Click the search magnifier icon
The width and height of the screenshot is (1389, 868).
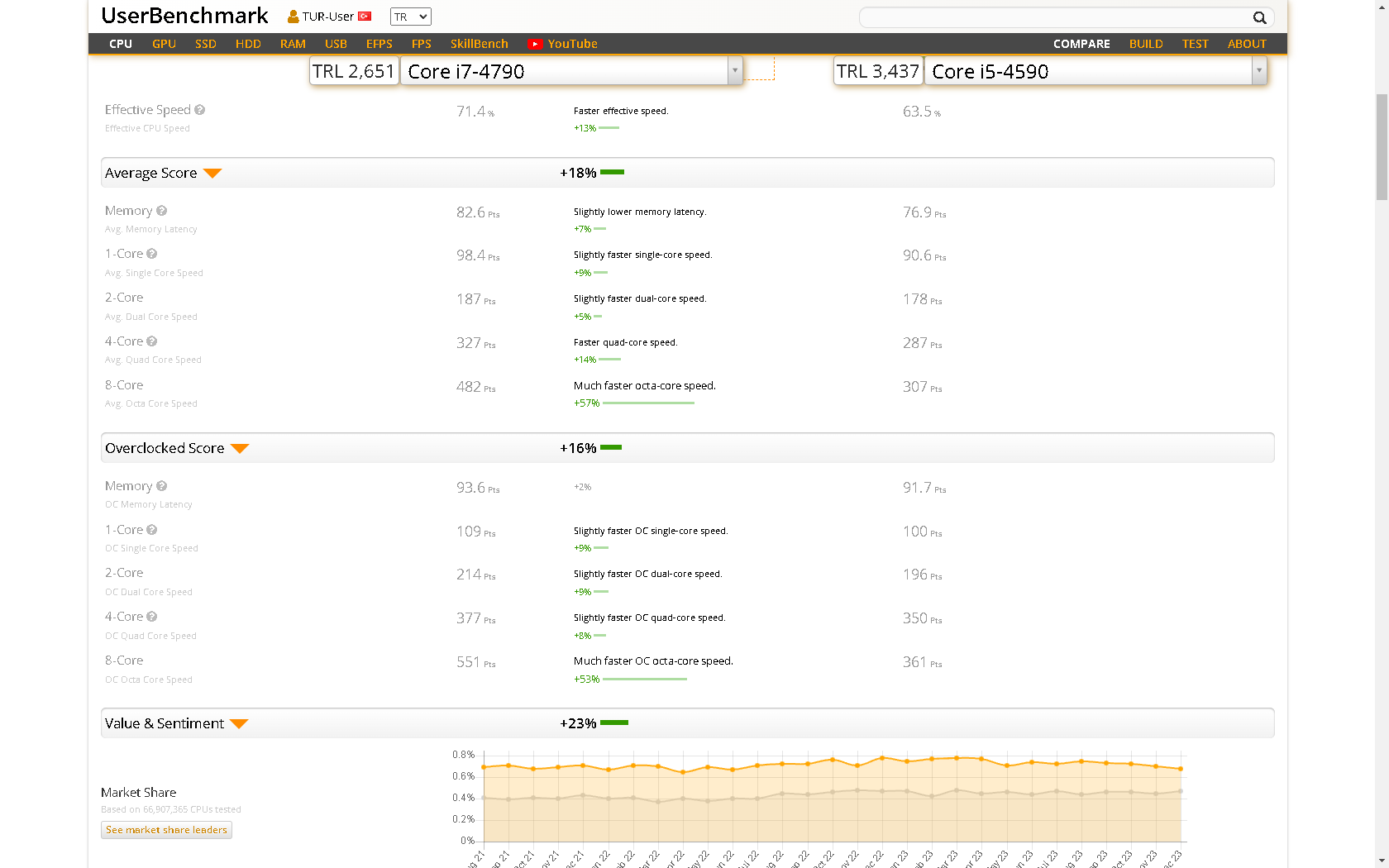(1259, 17)
